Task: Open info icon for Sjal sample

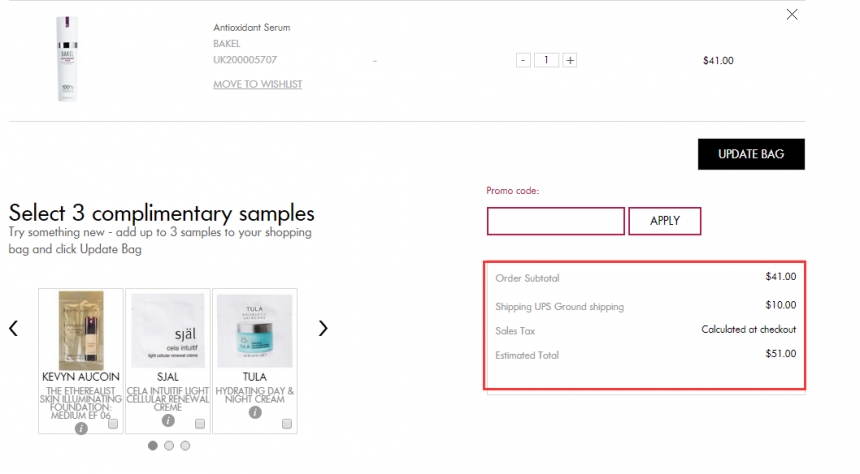Action: (168, 420)
